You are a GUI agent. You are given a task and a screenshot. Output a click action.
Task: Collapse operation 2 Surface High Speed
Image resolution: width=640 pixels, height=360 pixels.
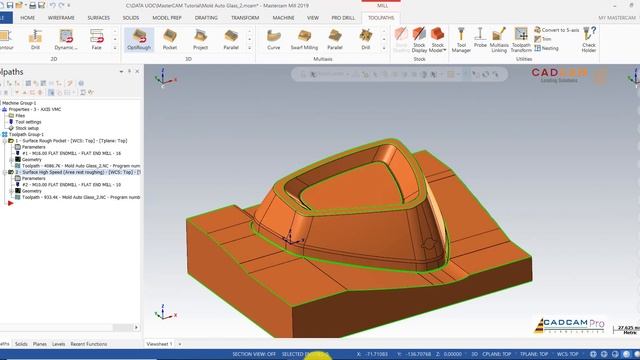tap(4, 172)
